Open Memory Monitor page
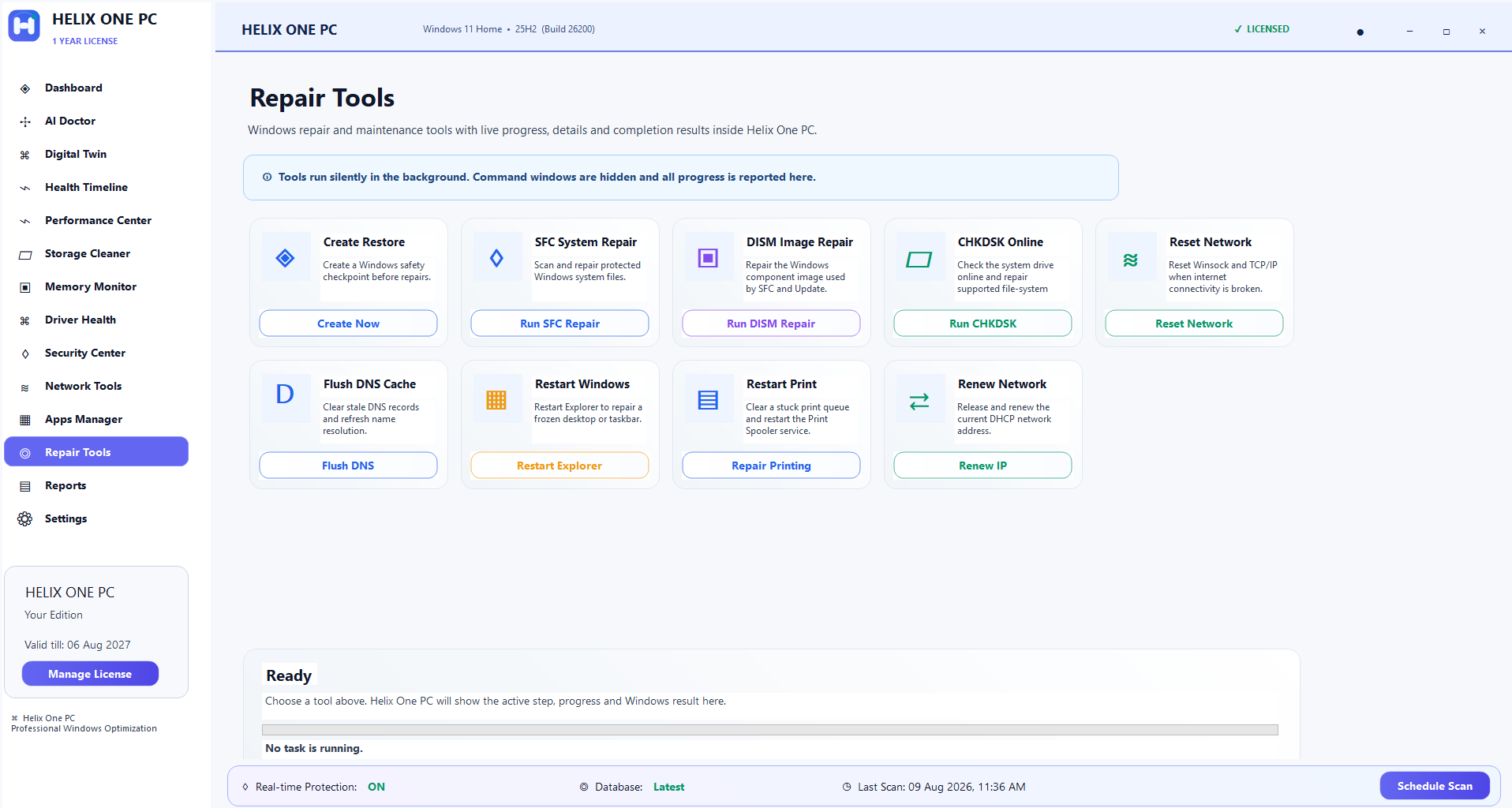1512x808 pixels. click(96, 286)
